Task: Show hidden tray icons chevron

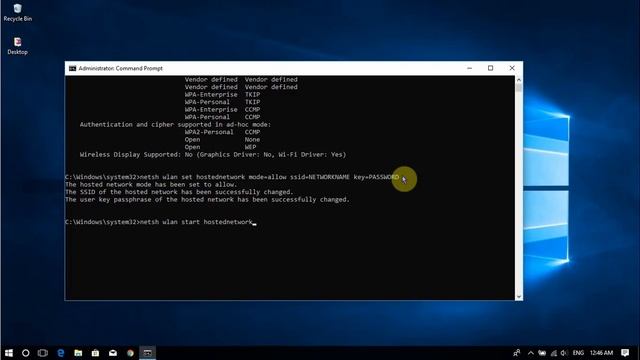Action: click(530, 353)
